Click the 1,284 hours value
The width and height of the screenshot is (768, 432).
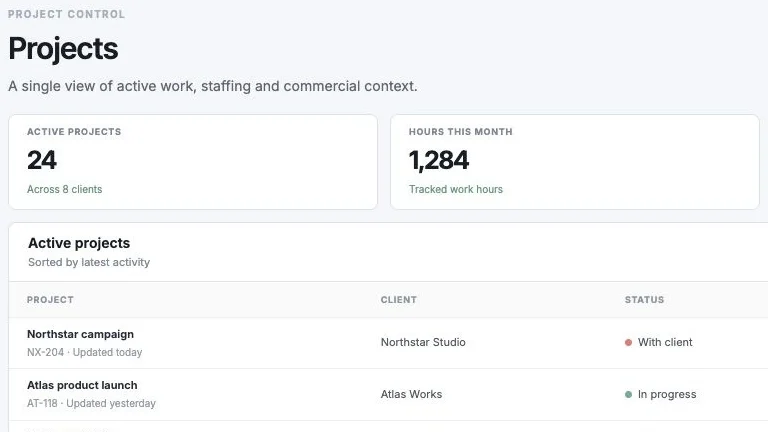(x=439, y=161)
